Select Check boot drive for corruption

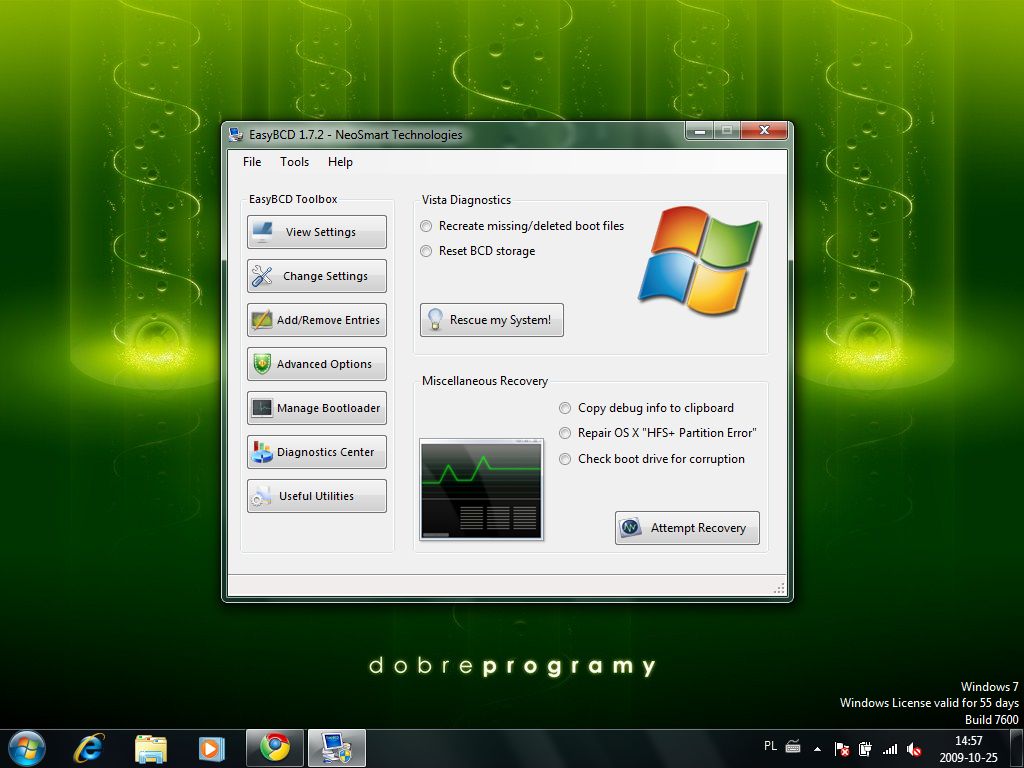pos(566,459)
